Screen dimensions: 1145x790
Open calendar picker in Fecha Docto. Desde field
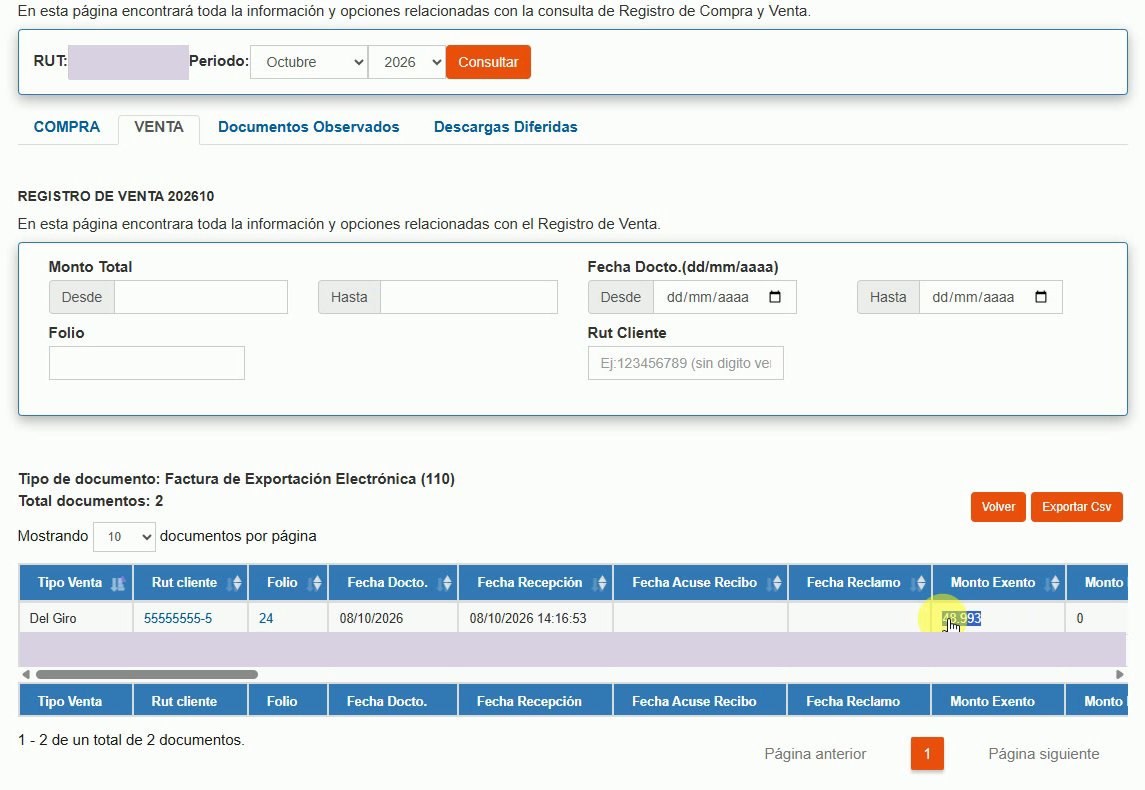tap(776, 297)
